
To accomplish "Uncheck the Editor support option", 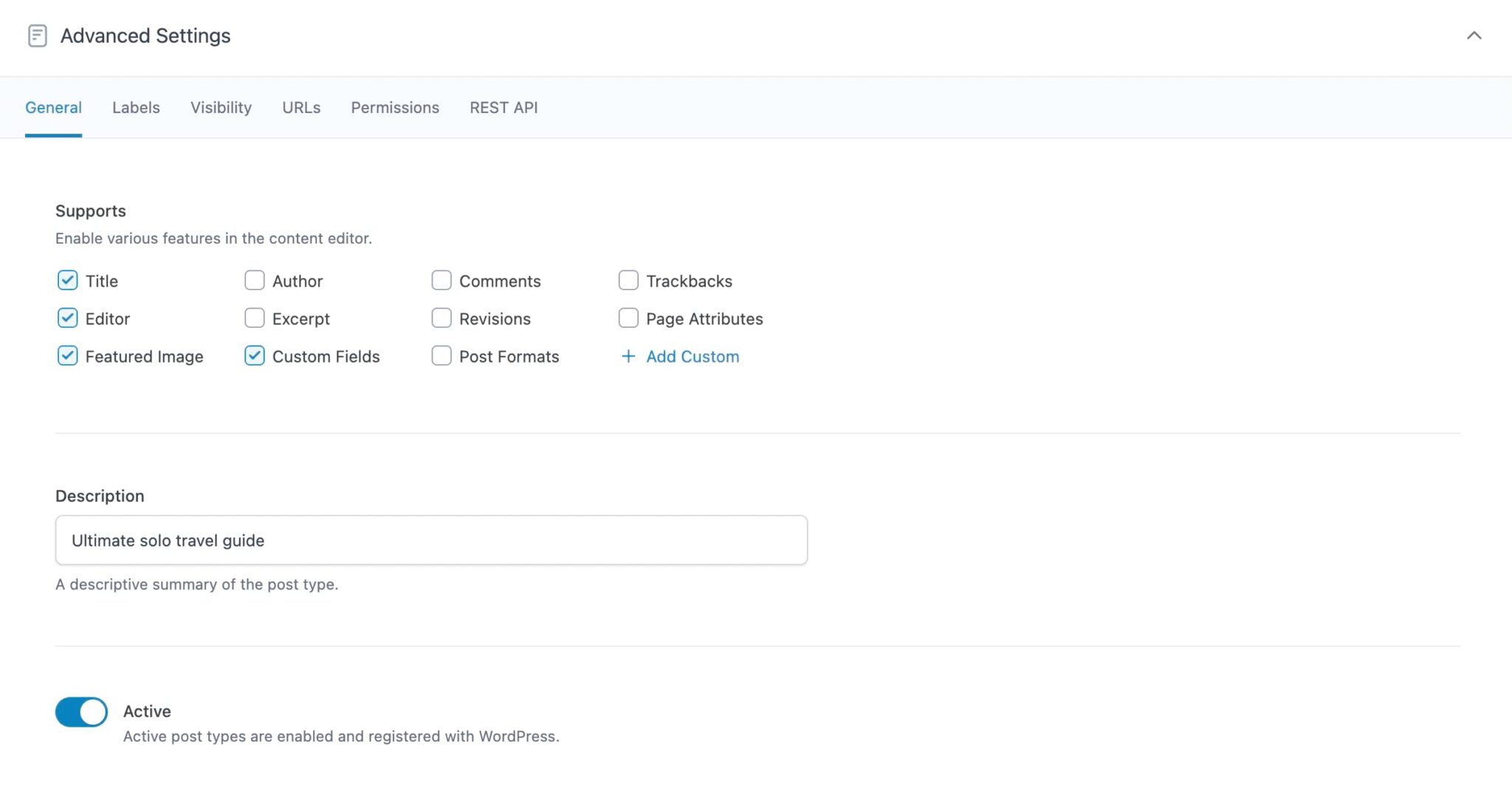I will click(x=67, y=318).
